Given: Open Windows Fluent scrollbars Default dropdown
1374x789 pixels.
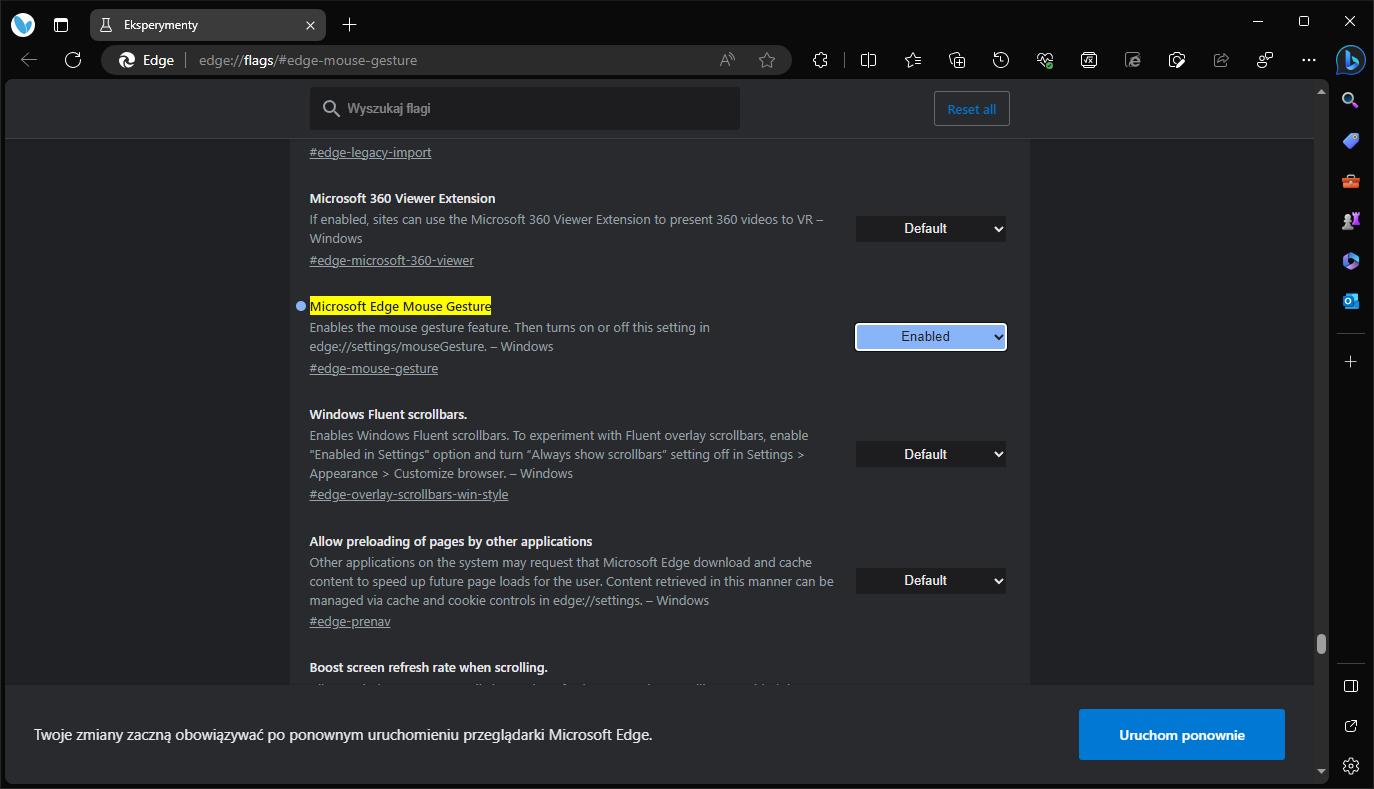Looking at the screenshot, I should 931,454.
